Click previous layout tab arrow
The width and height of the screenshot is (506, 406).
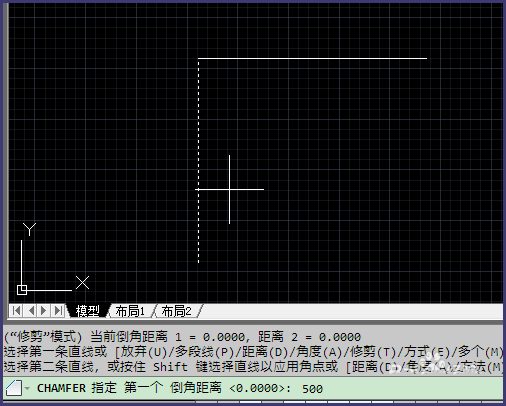[31, 311]
